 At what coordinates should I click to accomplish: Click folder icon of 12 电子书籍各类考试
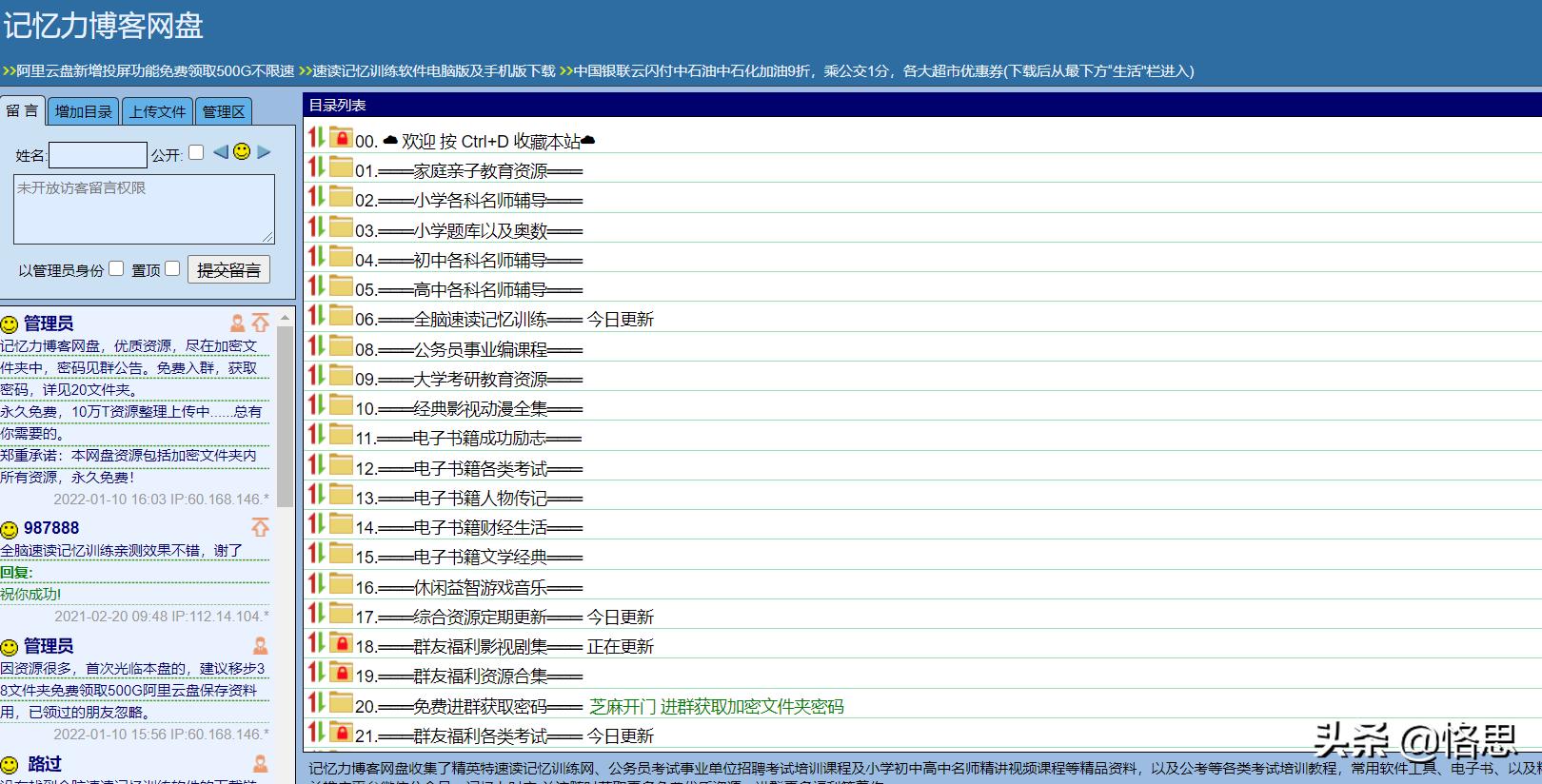(x=341, y=465)
